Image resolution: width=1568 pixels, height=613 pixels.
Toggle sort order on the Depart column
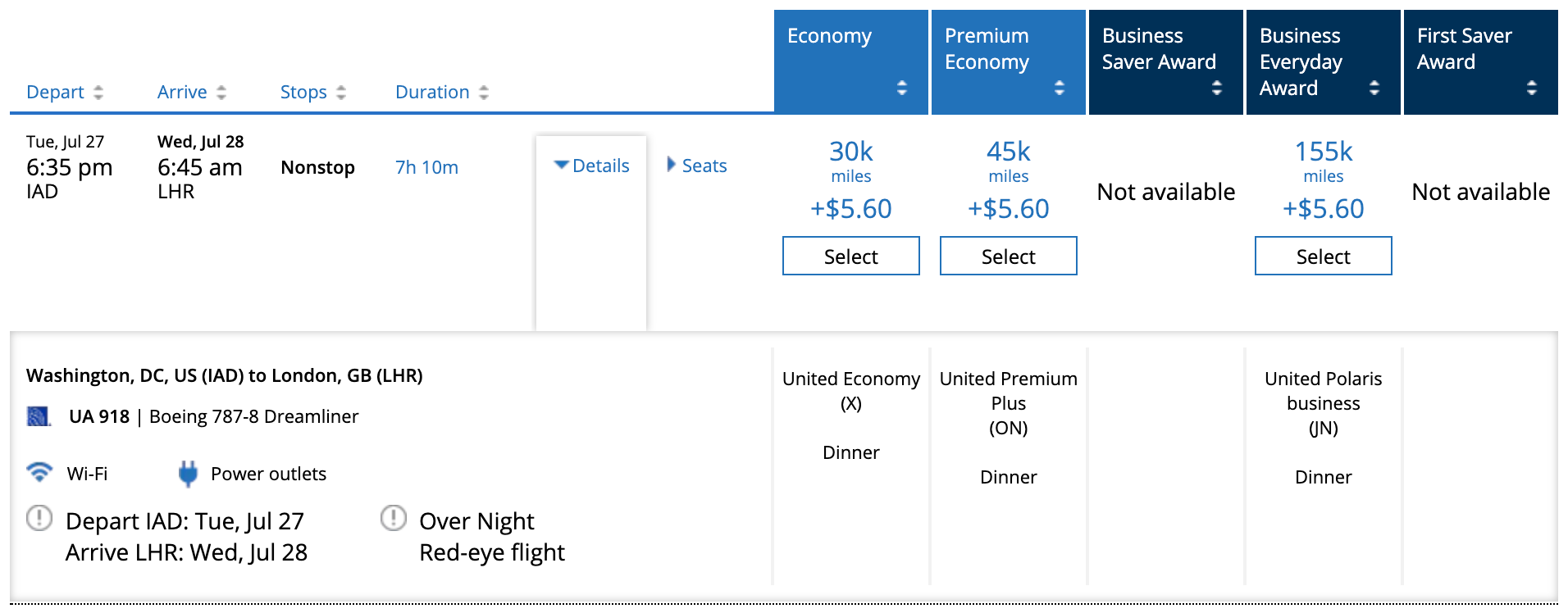coord(100,92)
